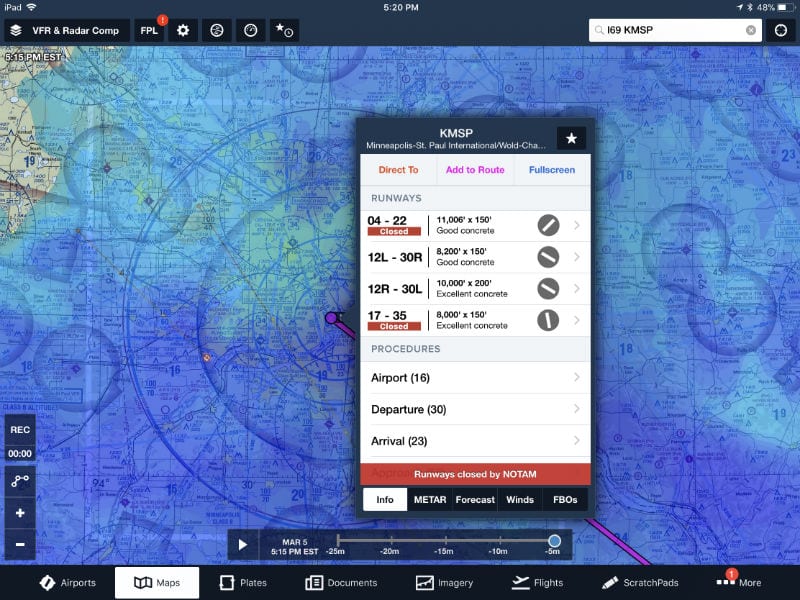This screenshot has height=600, width=800.
Task: Click the search box containing I69 KMSP
Action: coord(675,30)
